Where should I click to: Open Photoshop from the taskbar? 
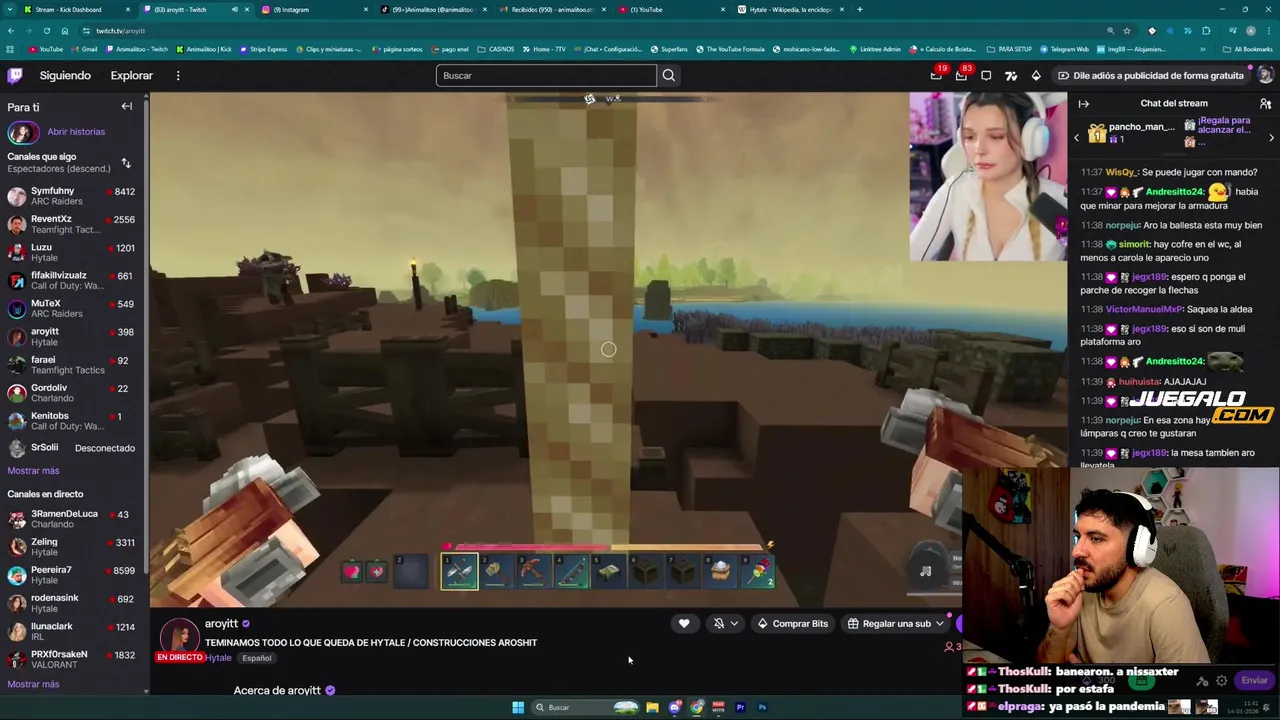point(762,707)
